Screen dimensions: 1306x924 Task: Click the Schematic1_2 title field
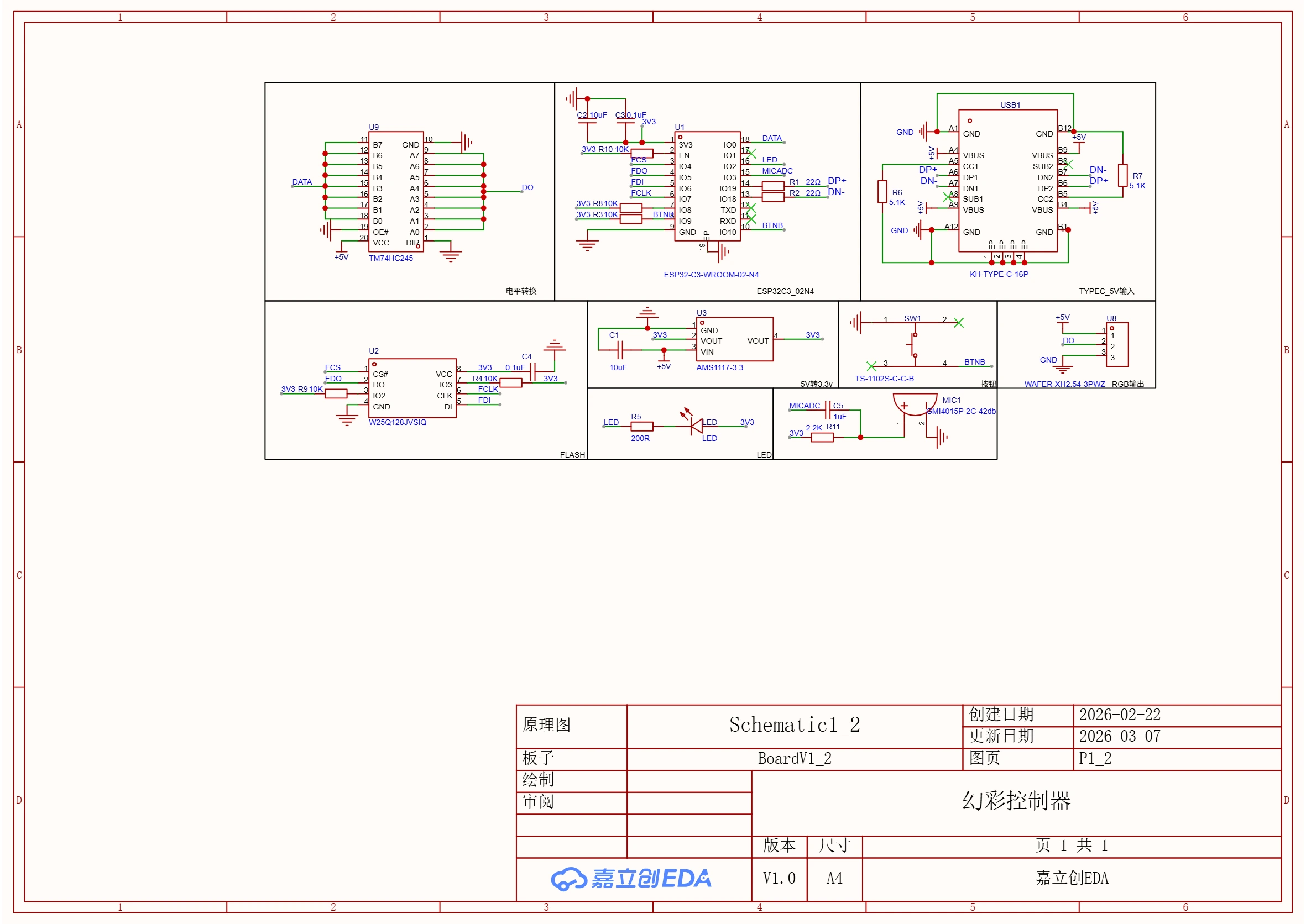tap(793, 725)
